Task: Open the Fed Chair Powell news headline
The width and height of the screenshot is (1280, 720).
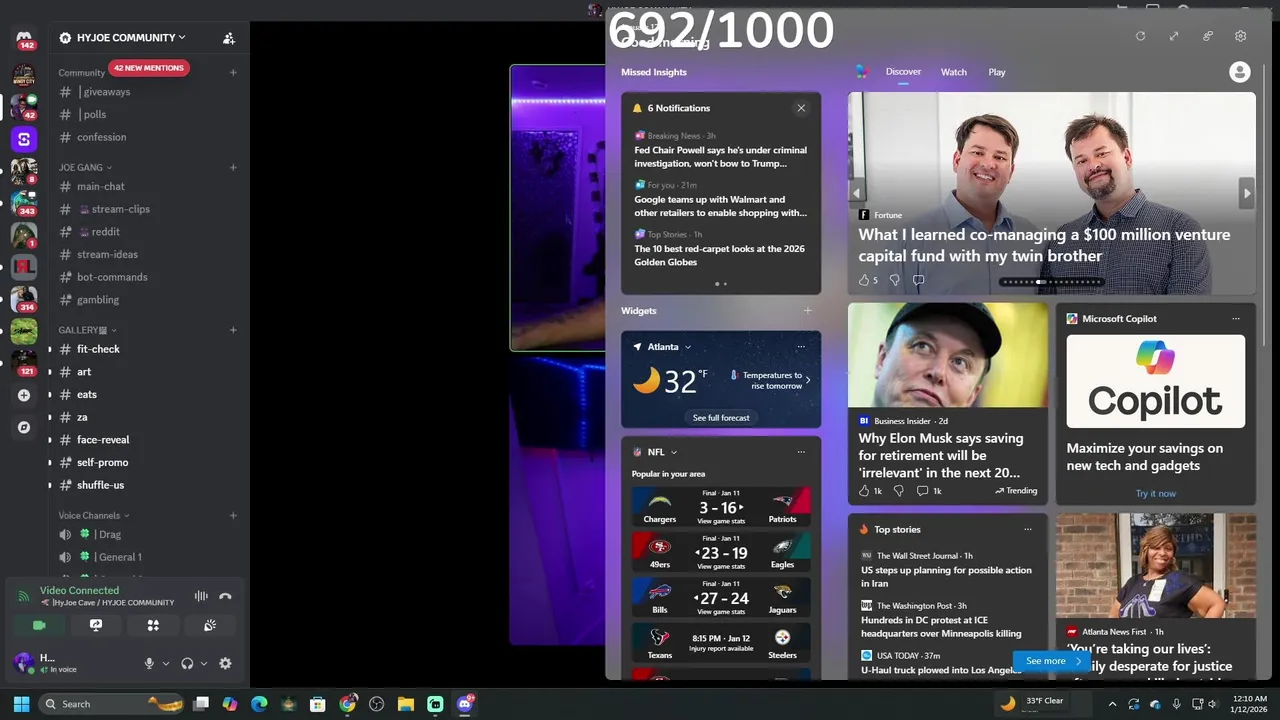Action: point(720,157)
